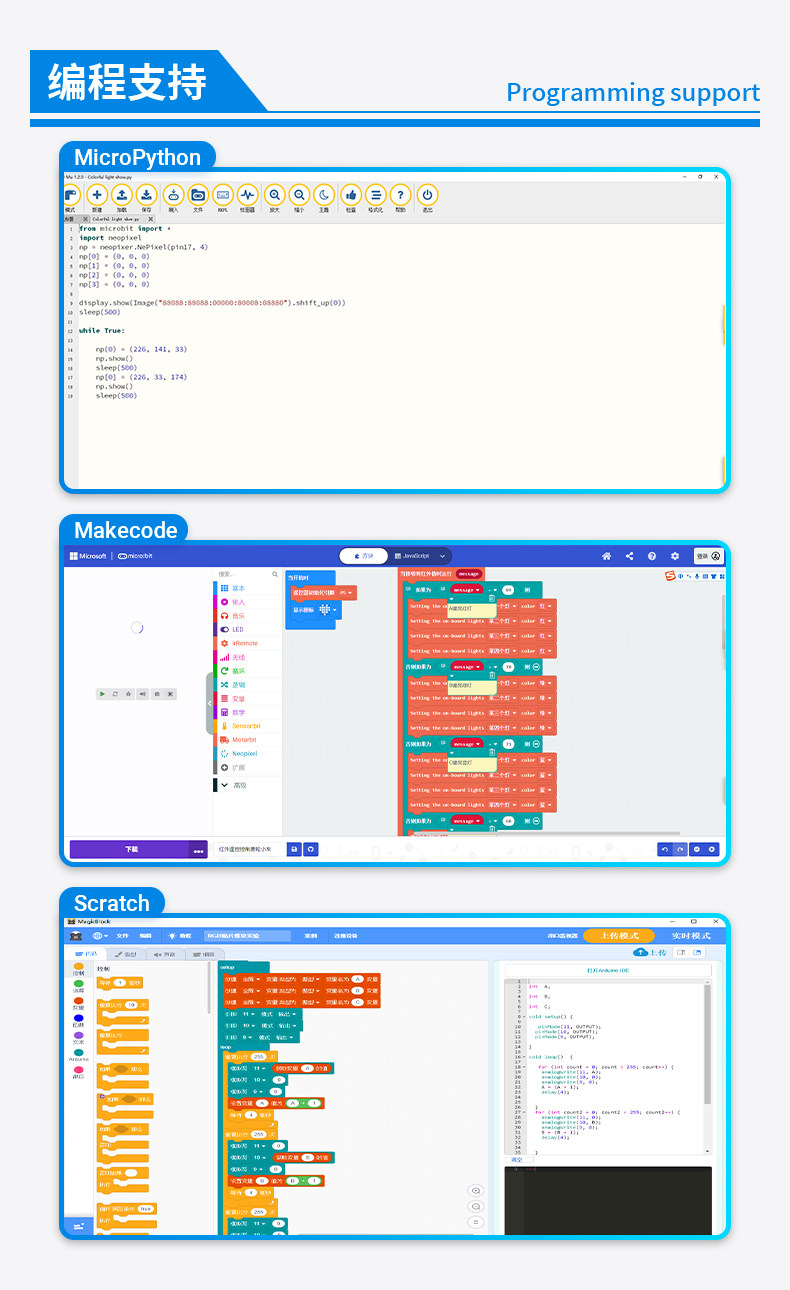Click the MakeCode toolbox search field
790x1290 pixels.
(248, 574)
